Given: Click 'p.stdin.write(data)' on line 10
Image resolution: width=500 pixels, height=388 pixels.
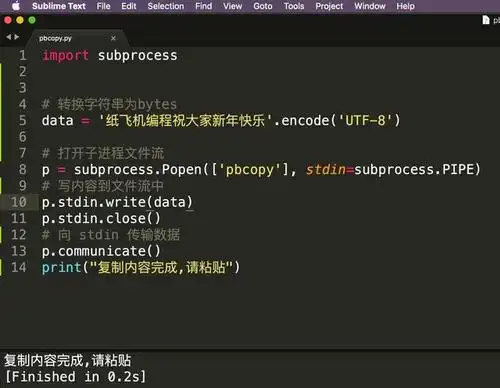Looking at the screenshot, I should tap(117, 202).
